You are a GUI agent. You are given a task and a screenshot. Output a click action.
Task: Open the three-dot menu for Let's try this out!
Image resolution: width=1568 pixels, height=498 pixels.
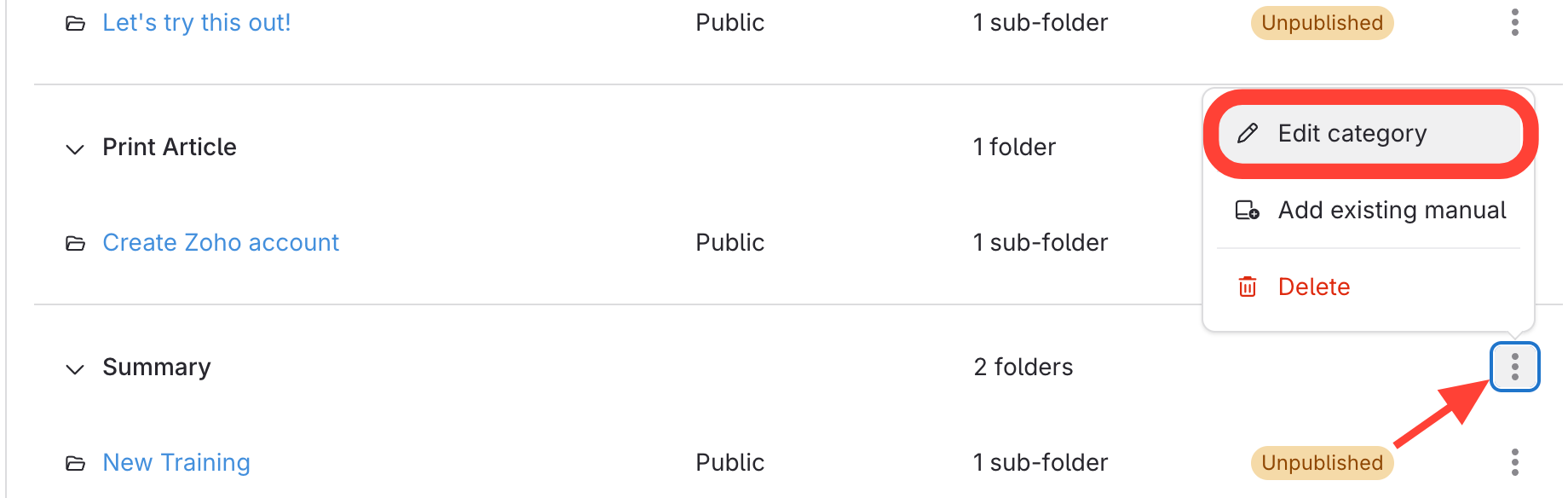pyautogui.click(x=1514, y=23)
